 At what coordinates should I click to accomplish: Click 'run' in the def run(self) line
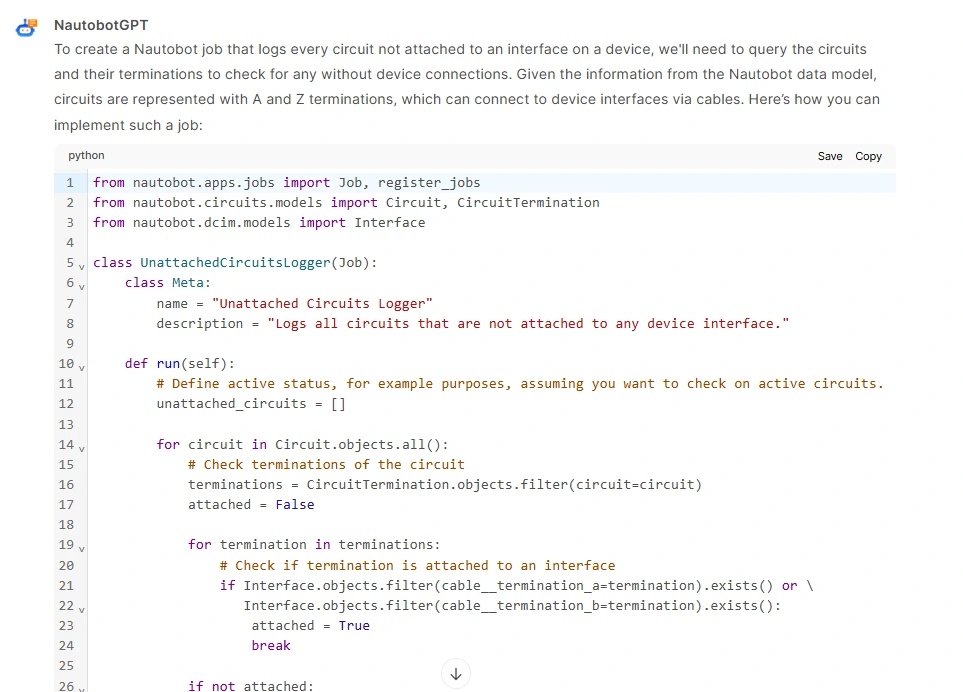coord(168,363)
